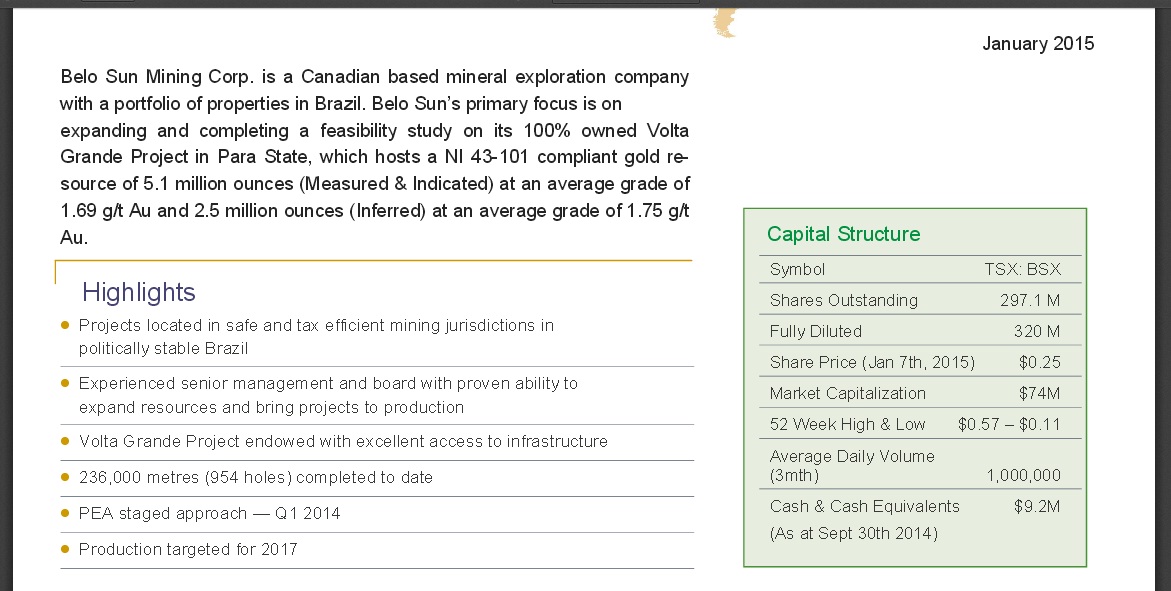Click the Market Capitalization row label

(x=848, y=394)
